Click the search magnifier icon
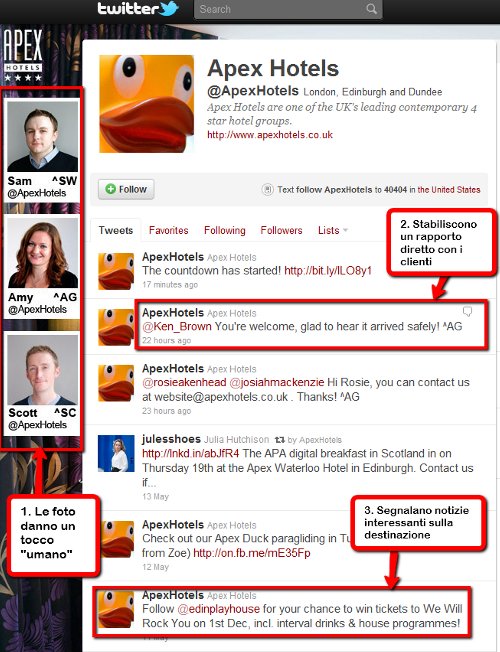Viewport: 500px width, 652px height. (x=371, y=9)
